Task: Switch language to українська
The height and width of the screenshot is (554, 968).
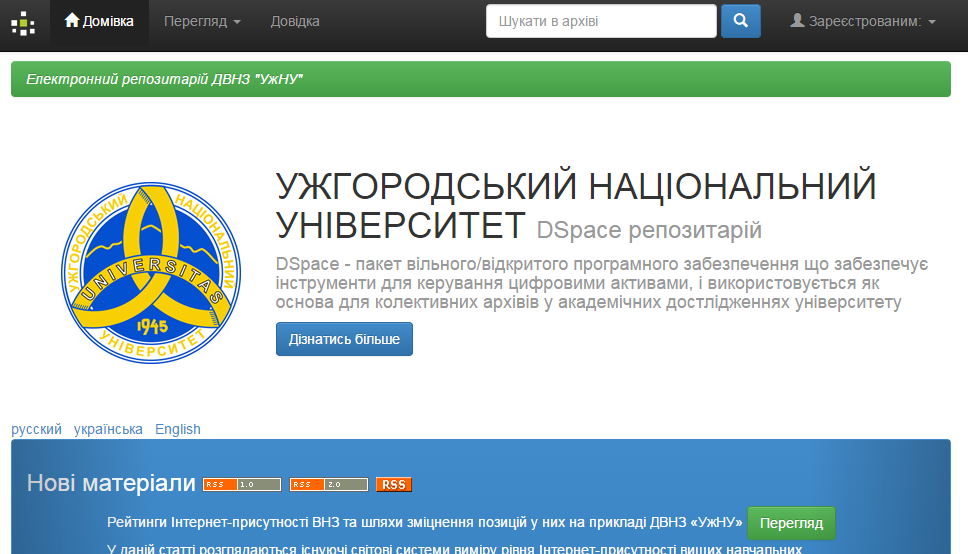Action: click(108, 429)
